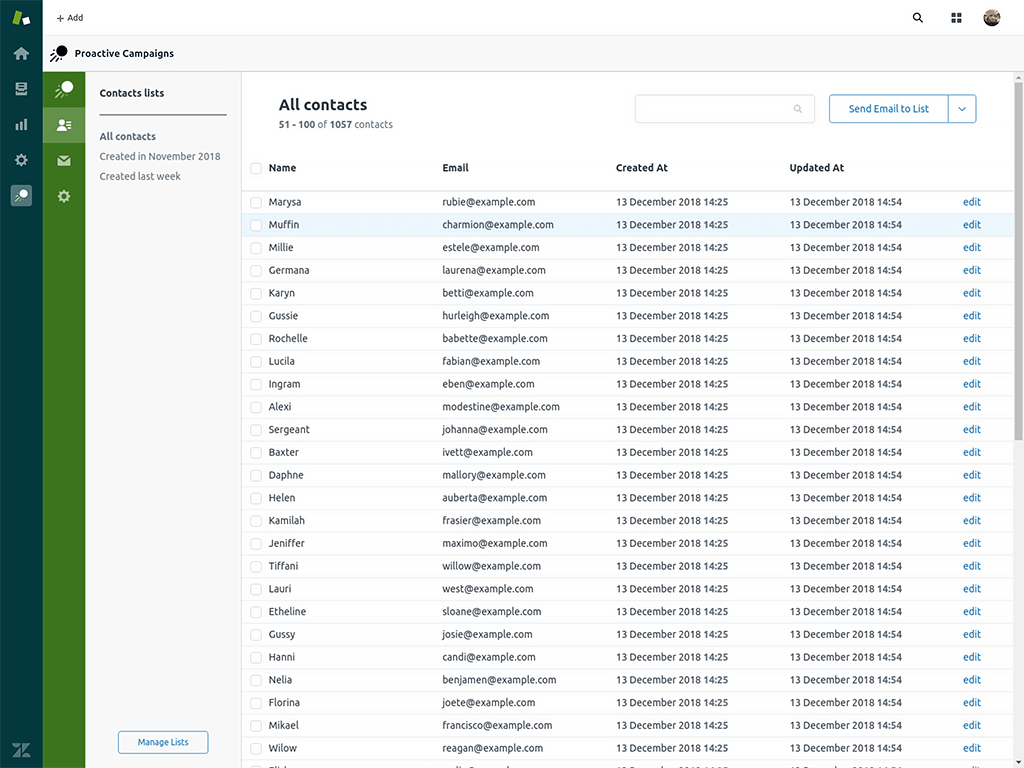Click the name Lucila
Viewport: 1024px width, 768px height.
point(281,361)
